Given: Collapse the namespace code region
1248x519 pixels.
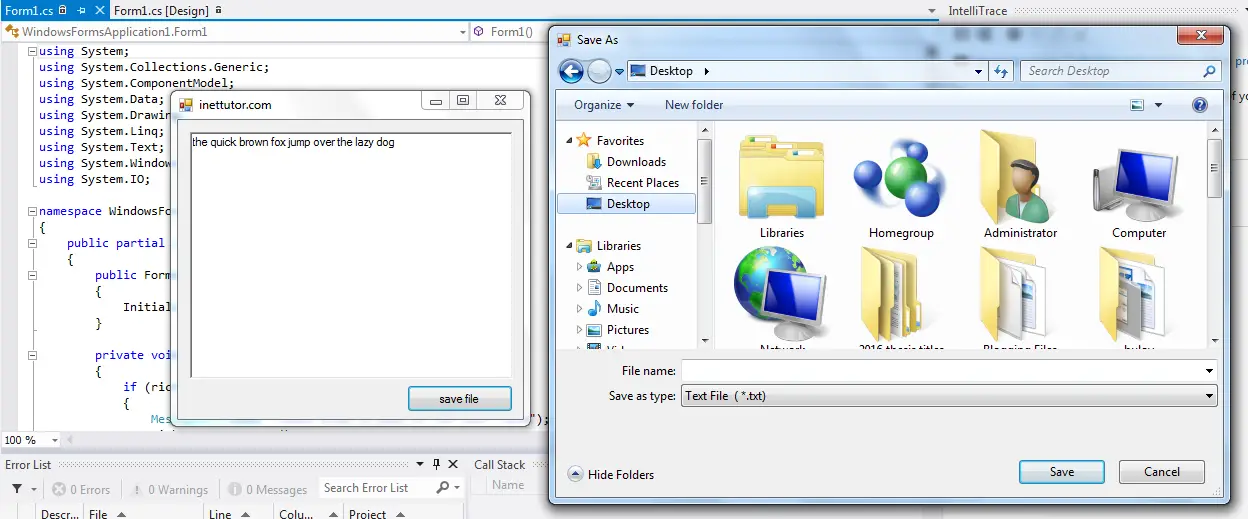Looking at the screenshot, I should [x=33, y=211].
